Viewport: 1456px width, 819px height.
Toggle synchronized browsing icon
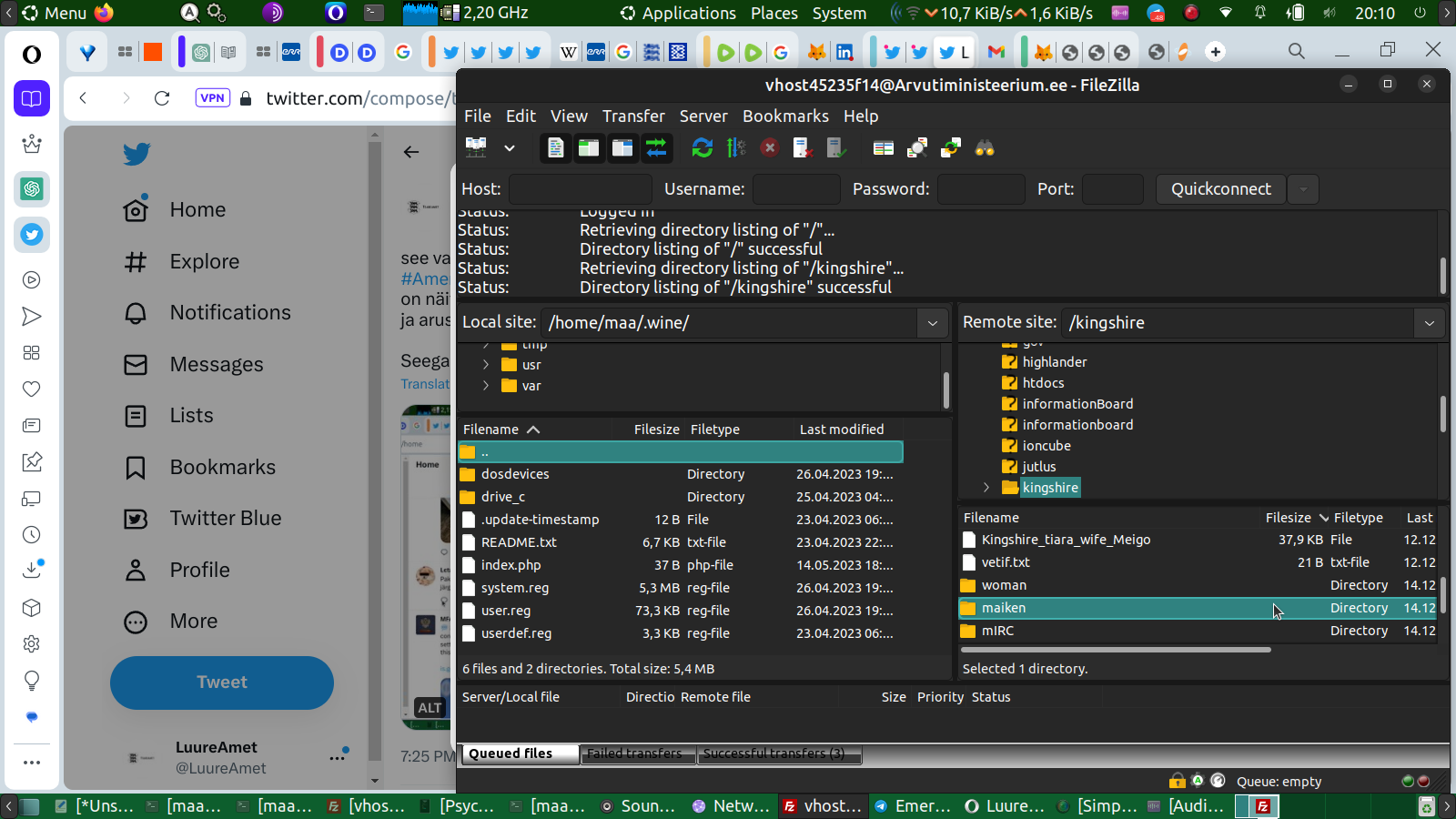(951, 147)
